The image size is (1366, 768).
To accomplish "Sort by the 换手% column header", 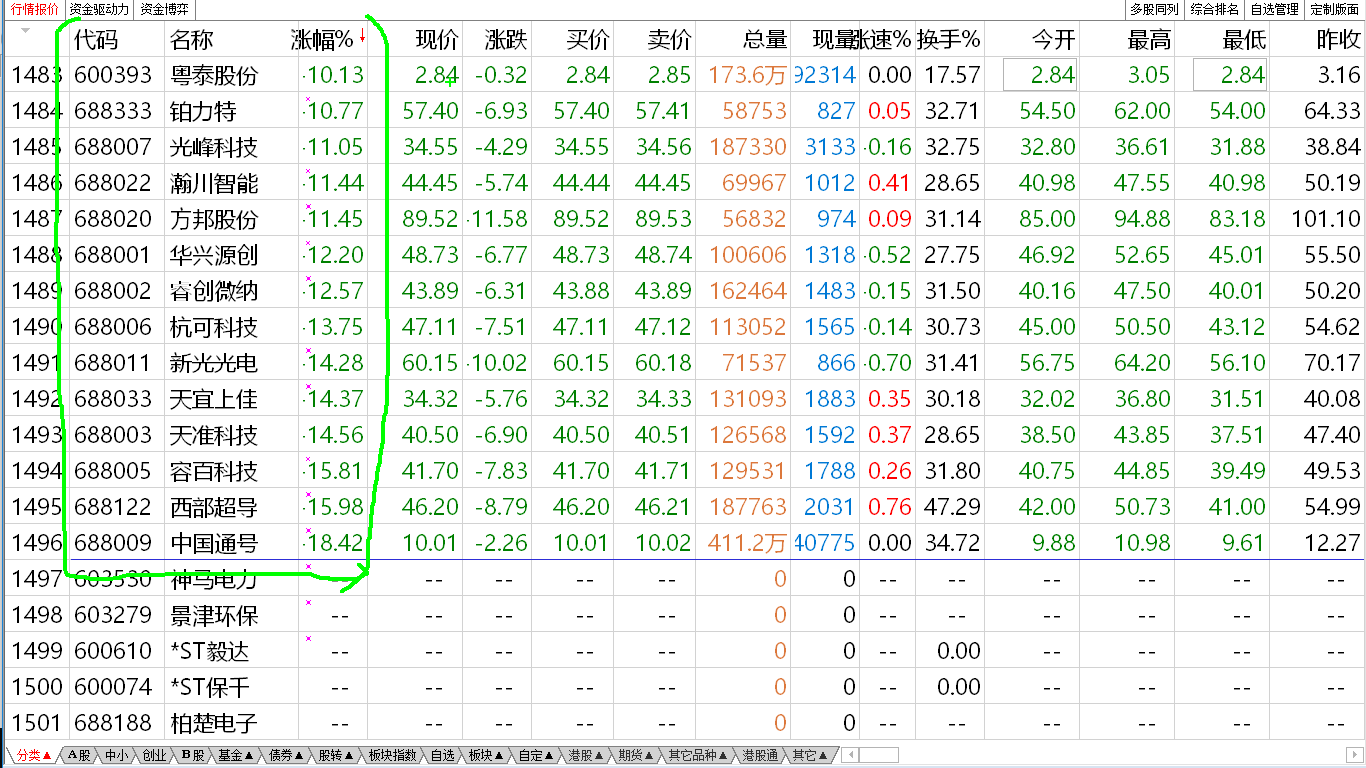I will (948, 40).
